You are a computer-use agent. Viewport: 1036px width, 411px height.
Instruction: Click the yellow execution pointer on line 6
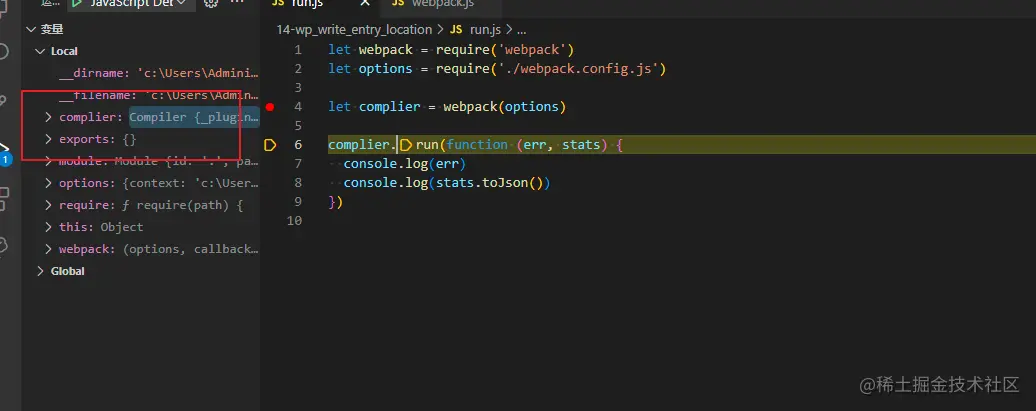click(270, 145)
